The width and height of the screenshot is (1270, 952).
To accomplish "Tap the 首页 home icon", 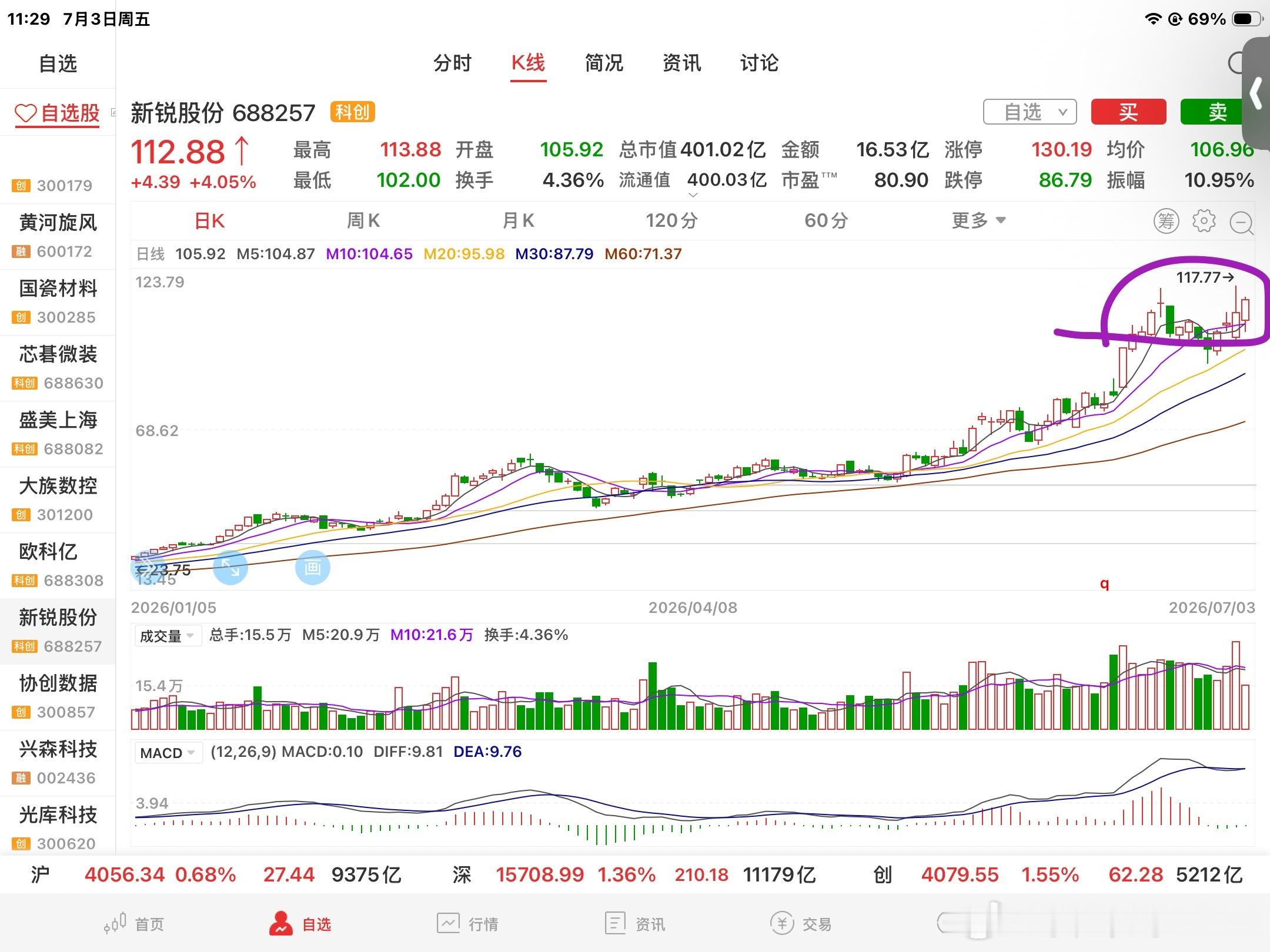I will click(115, 923).
